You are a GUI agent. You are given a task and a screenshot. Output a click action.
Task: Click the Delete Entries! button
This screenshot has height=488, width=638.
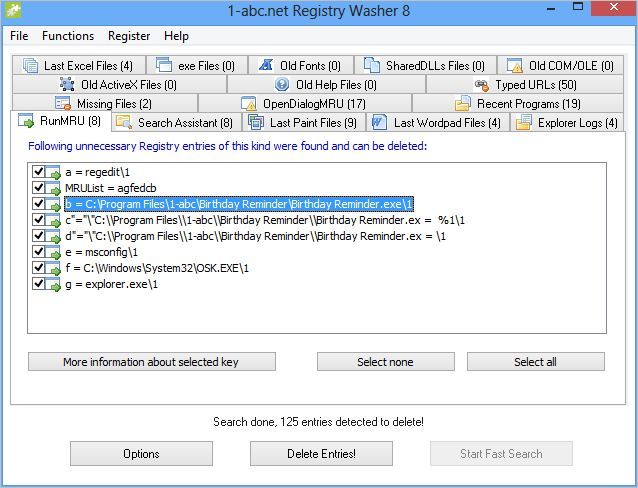click(x=321, y=453)
